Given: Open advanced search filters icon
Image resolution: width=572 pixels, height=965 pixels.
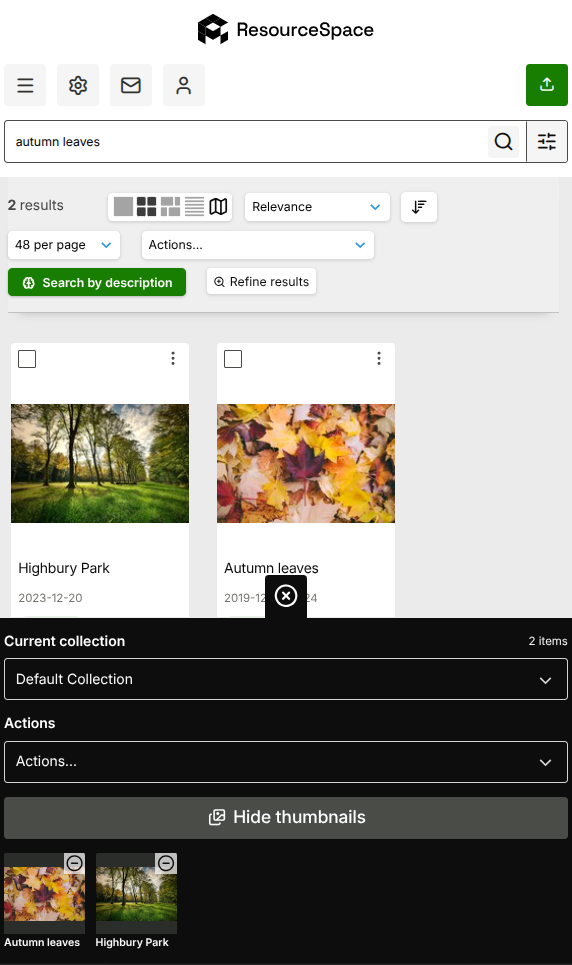Looking at the screenshot, I should pos(547,142).
